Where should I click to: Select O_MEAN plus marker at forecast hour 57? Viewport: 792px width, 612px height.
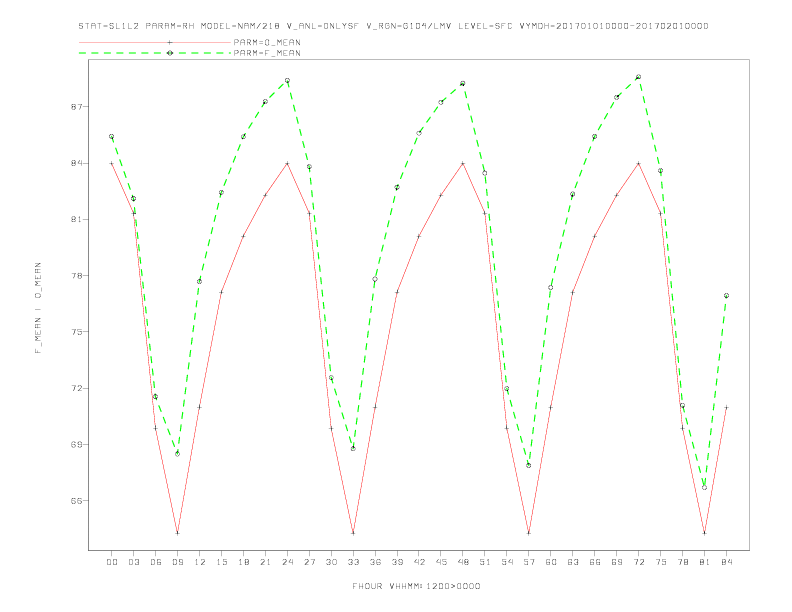[529, 533]
